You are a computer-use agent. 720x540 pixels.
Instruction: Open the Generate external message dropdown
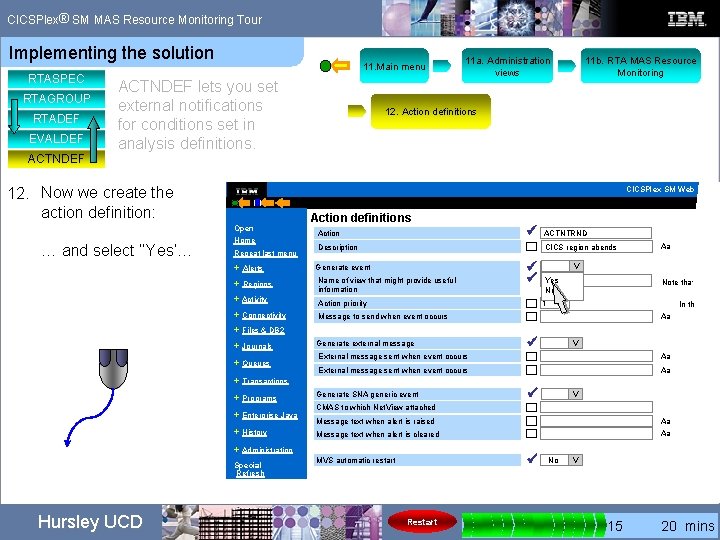coord(576,343)
